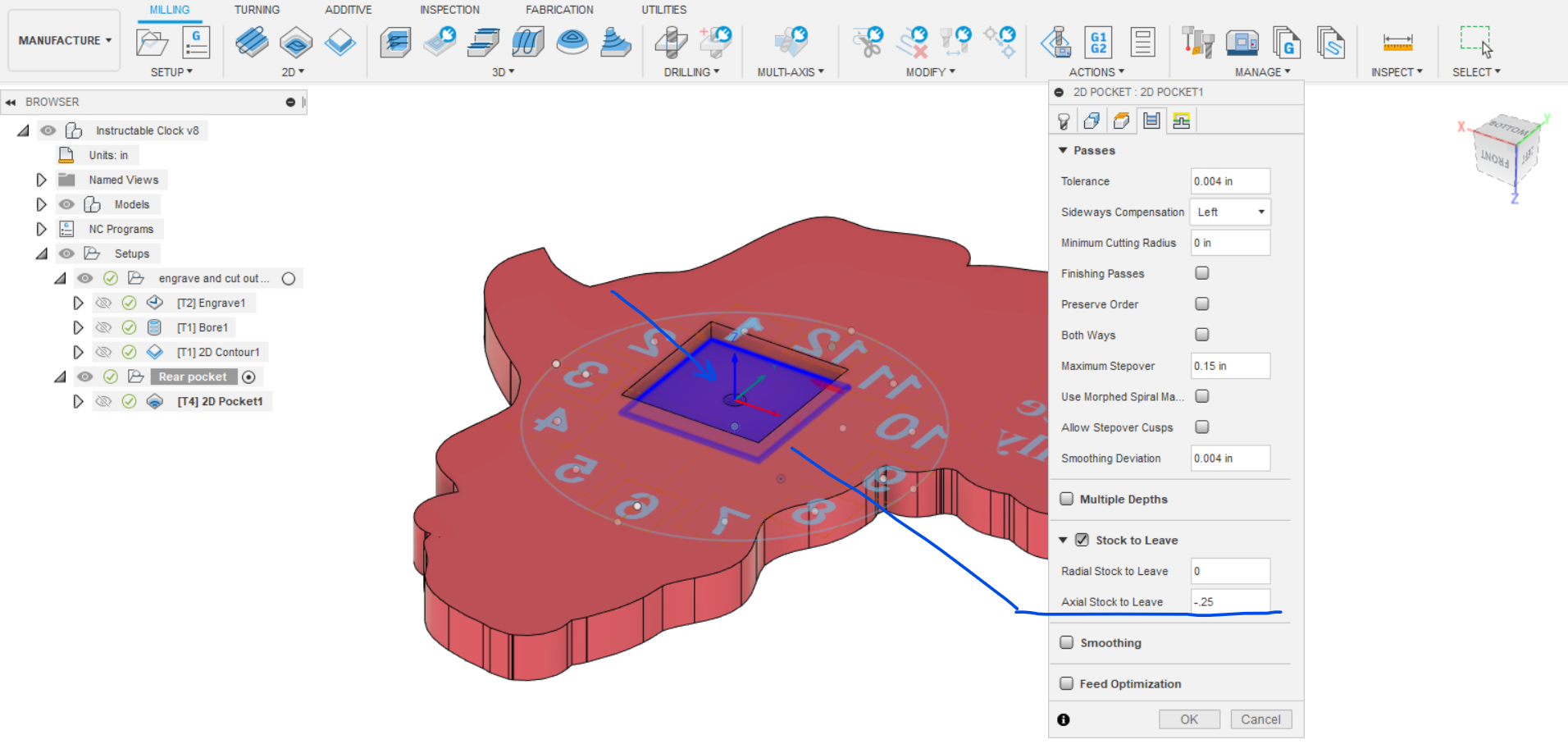The height and width of the screenshot is (744, 1568).
Task: Select the 2D Pocket toolbar icon
Action: (x=296, y=42)
